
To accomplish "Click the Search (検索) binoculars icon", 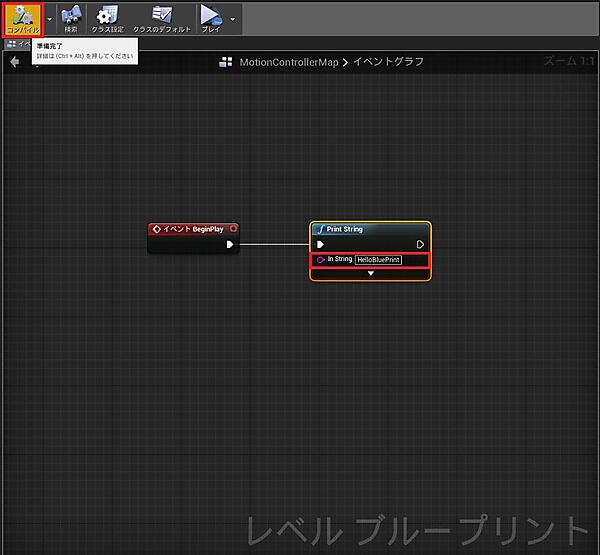I will click(x=70, y=18).
